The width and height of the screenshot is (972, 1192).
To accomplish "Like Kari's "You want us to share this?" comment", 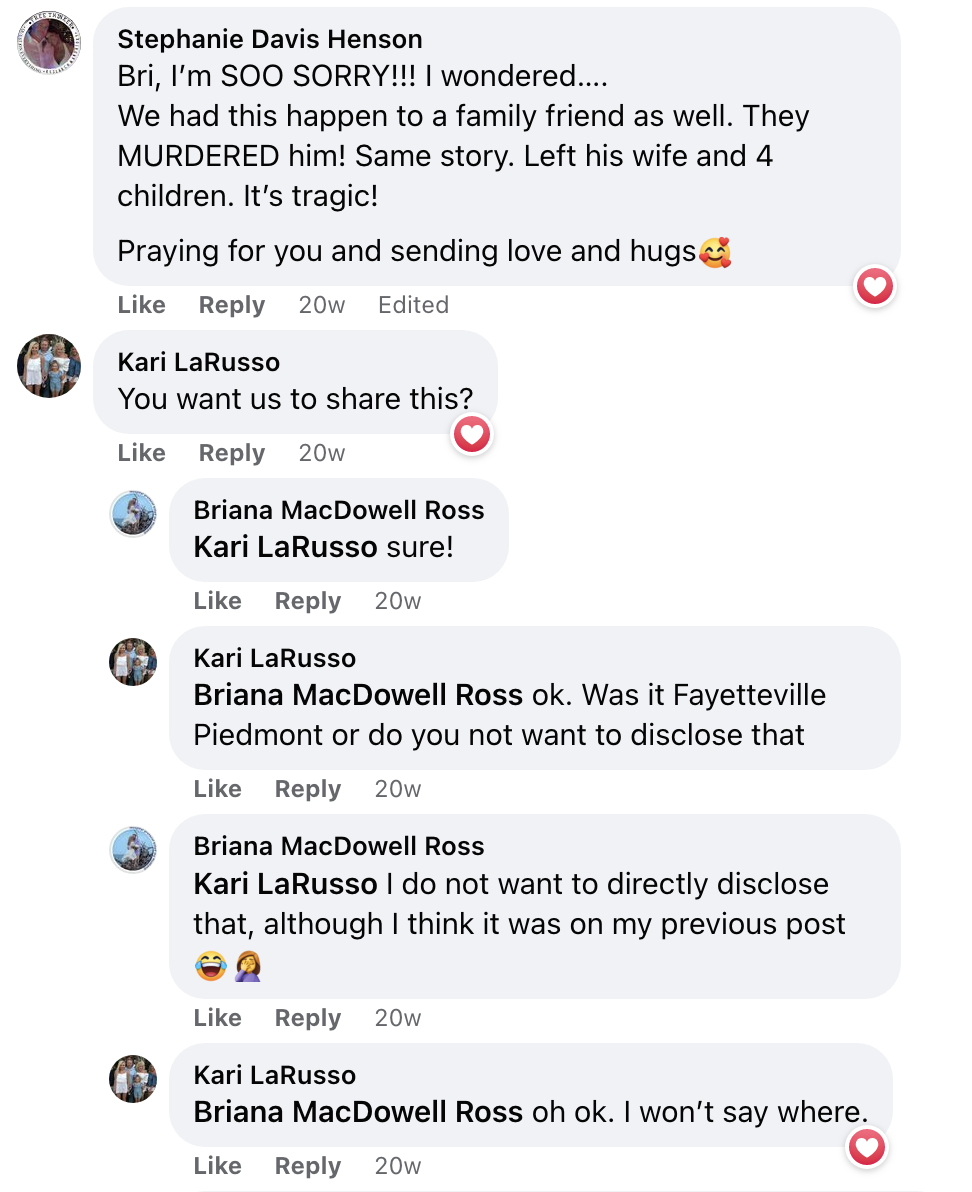I will click(141, 453).
